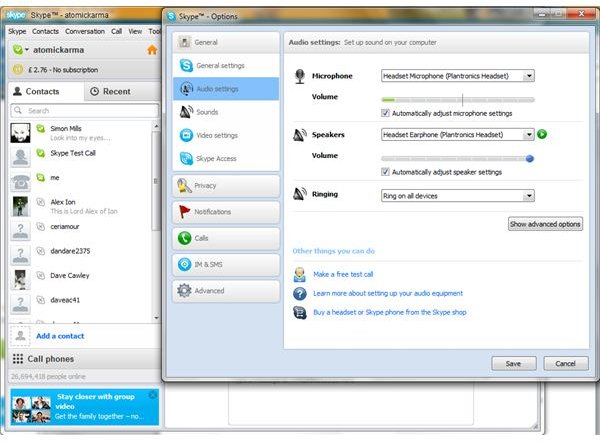
Task: Click Buy a headset from Skype shop link
Action: pyautogui.click(x=390, y=312)
